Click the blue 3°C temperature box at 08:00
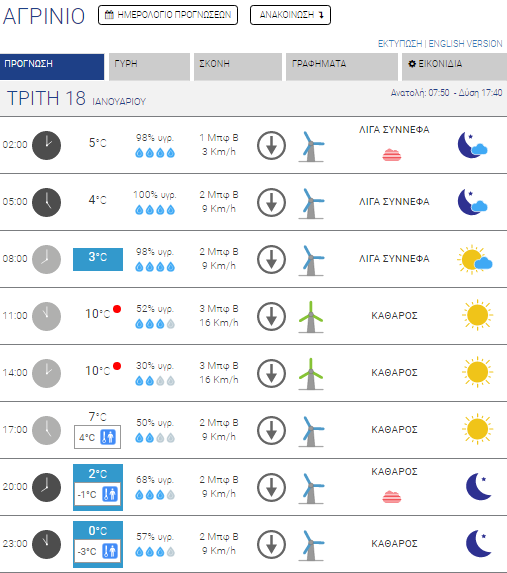 coord(98,259)
